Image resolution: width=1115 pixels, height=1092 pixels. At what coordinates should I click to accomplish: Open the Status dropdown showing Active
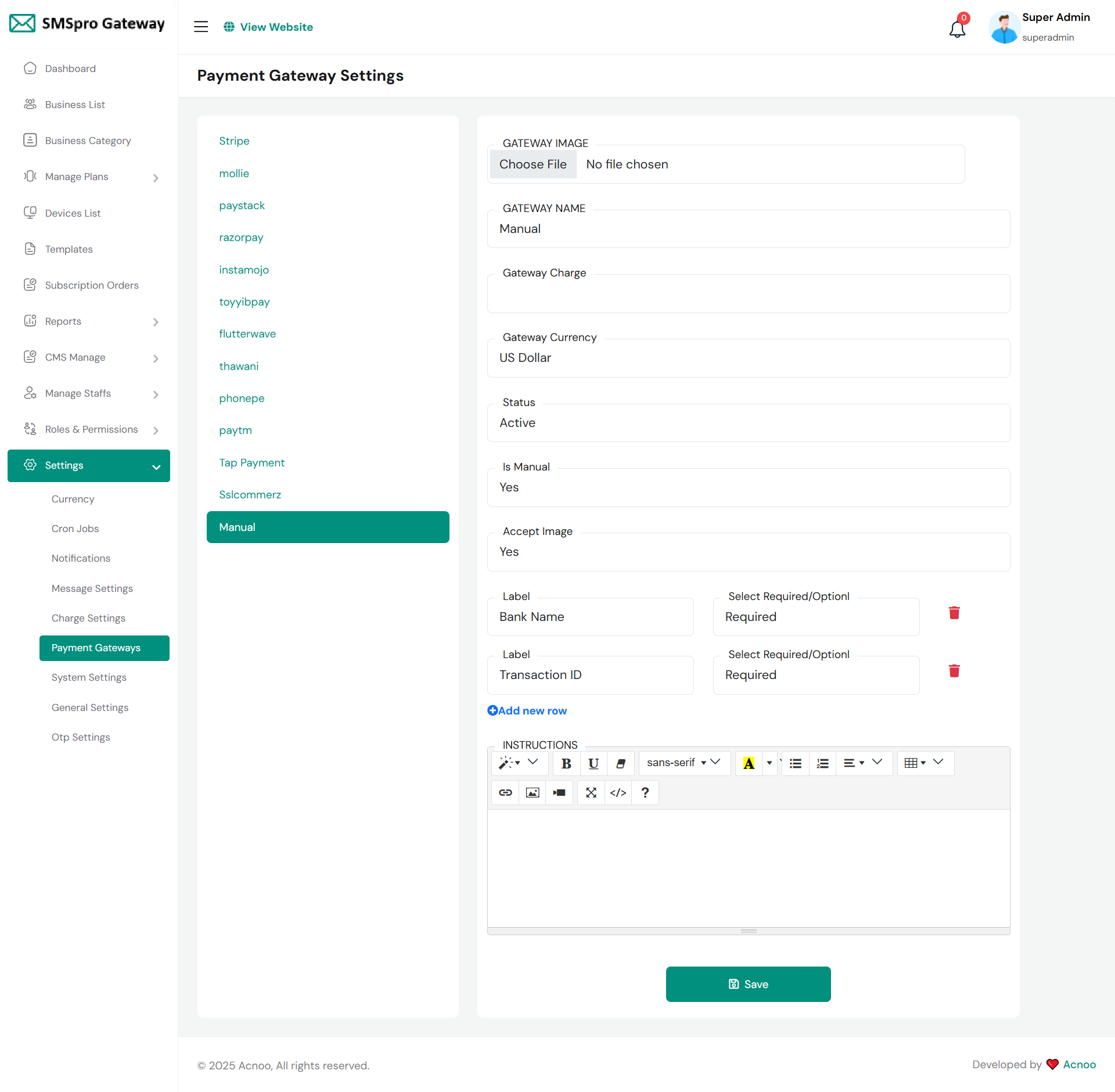(x=748, y=423)
